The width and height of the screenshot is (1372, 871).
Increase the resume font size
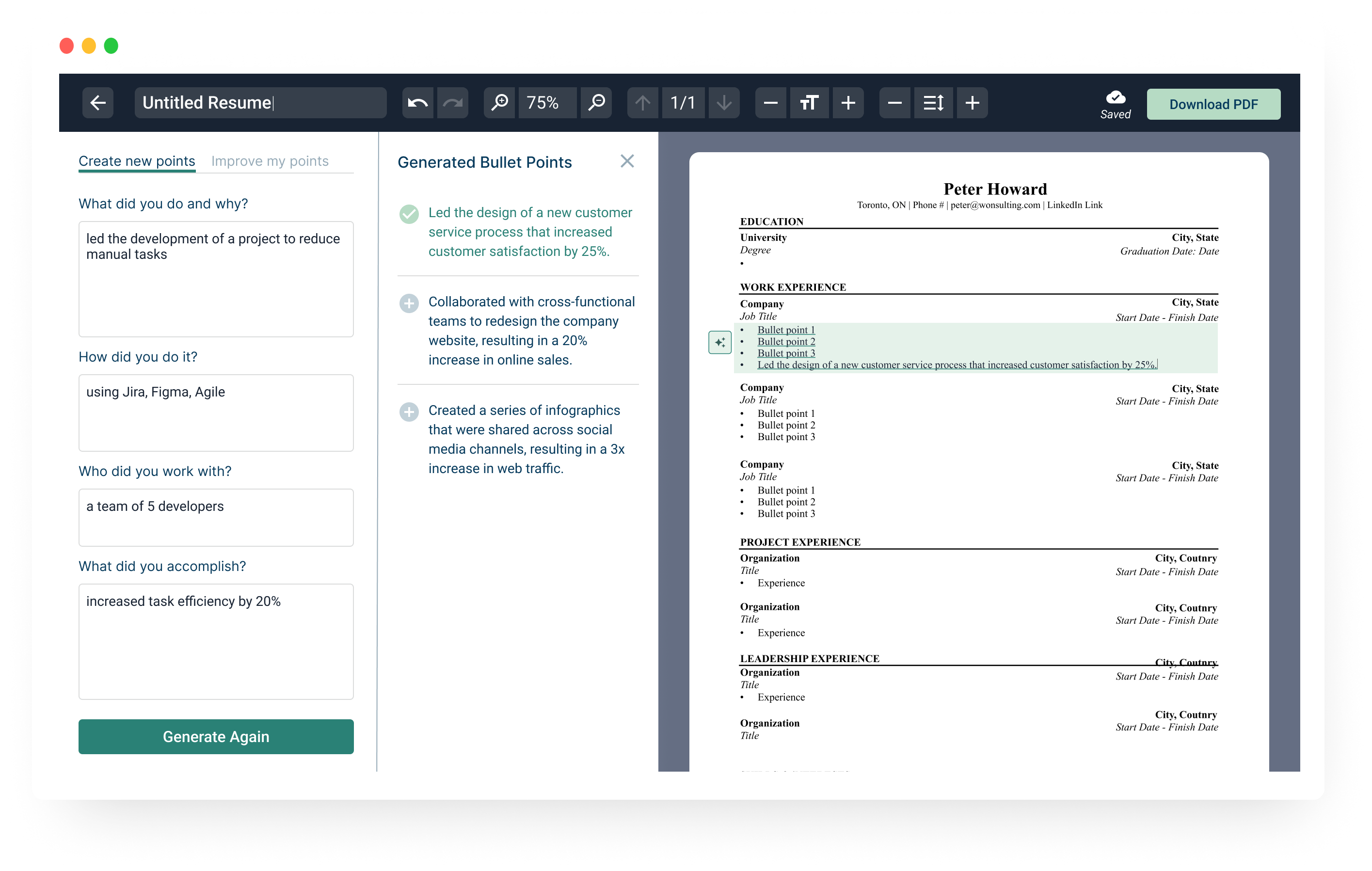[848, 103]
